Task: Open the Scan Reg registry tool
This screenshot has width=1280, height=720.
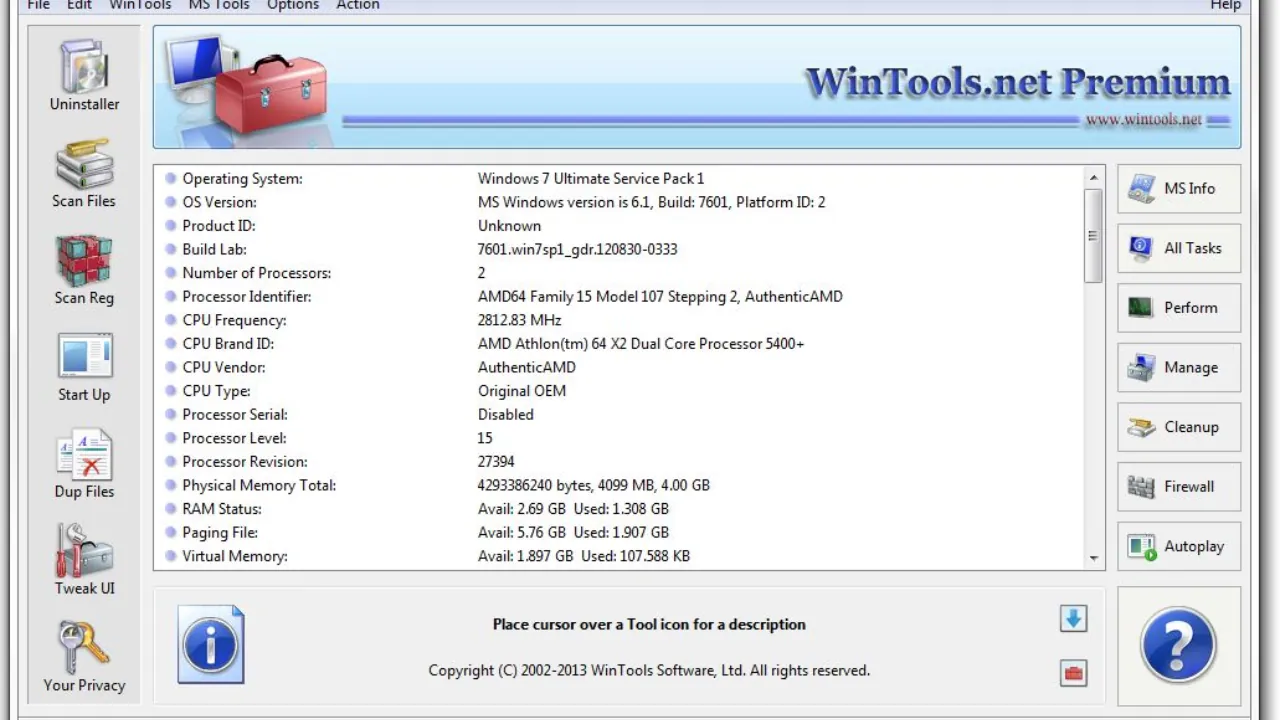Action: (85, 270)
